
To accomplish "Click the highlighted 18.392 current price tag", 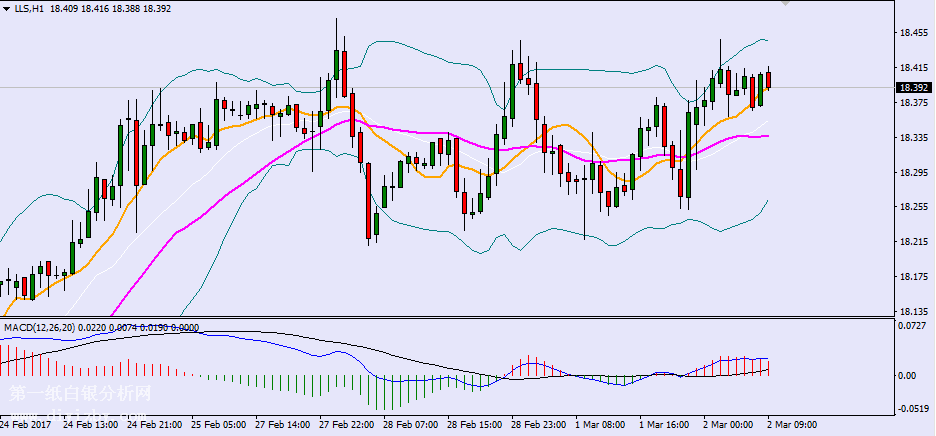I will 912,87.
